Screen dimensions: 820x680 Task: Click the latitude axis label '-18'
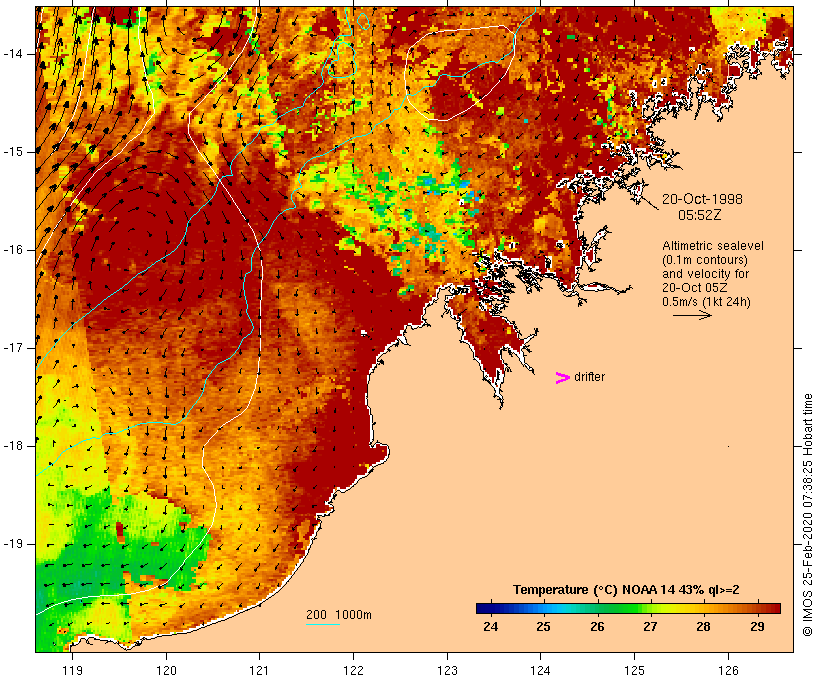pyautogui.click(x=12, y=446)
